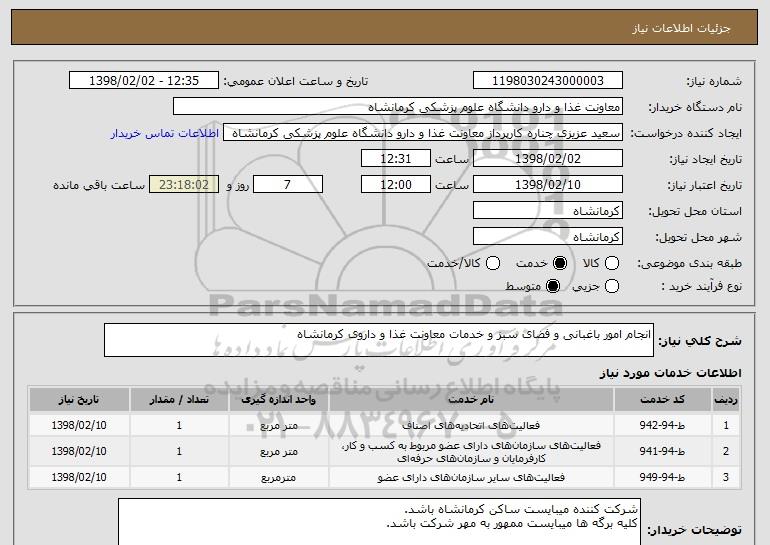
Task: Click label توضیحات خریدار
Action: [694, 531]
